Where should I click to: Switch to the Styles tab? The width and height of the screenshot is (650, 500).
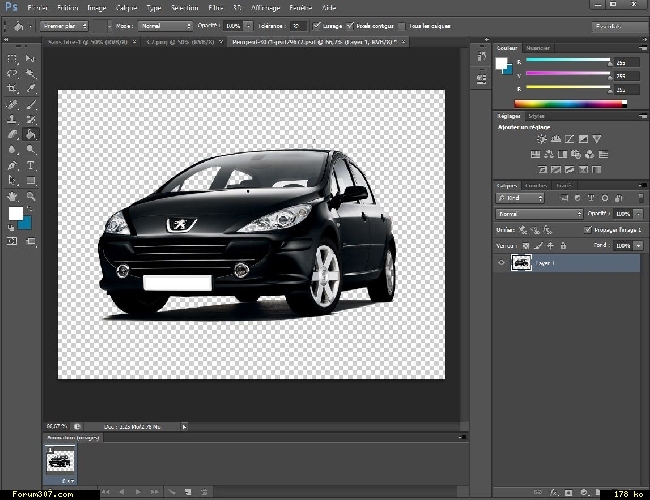(536, 116)
